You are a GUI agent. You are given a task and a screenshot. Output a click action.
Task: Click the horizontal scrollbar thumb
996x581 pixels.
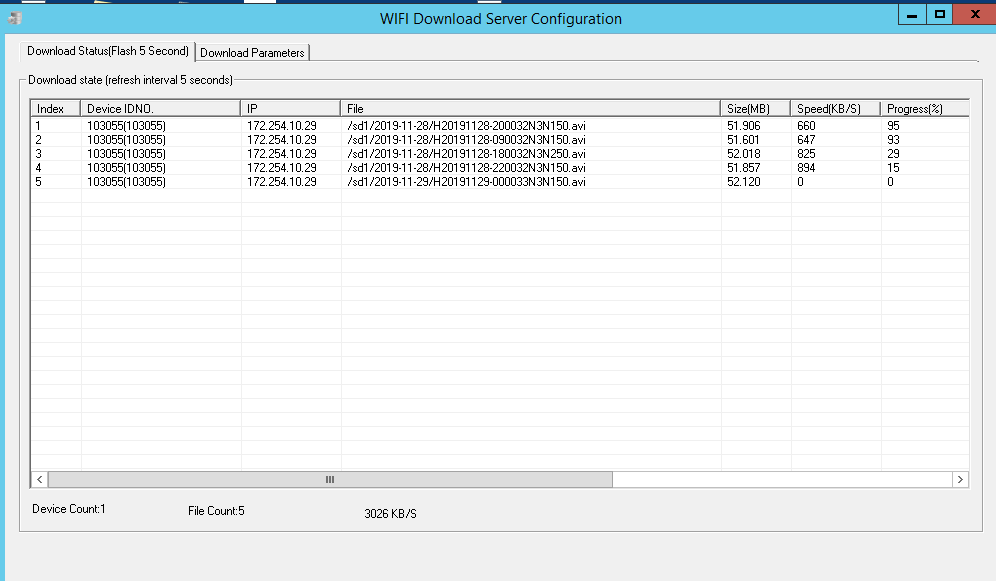[330, 479]
